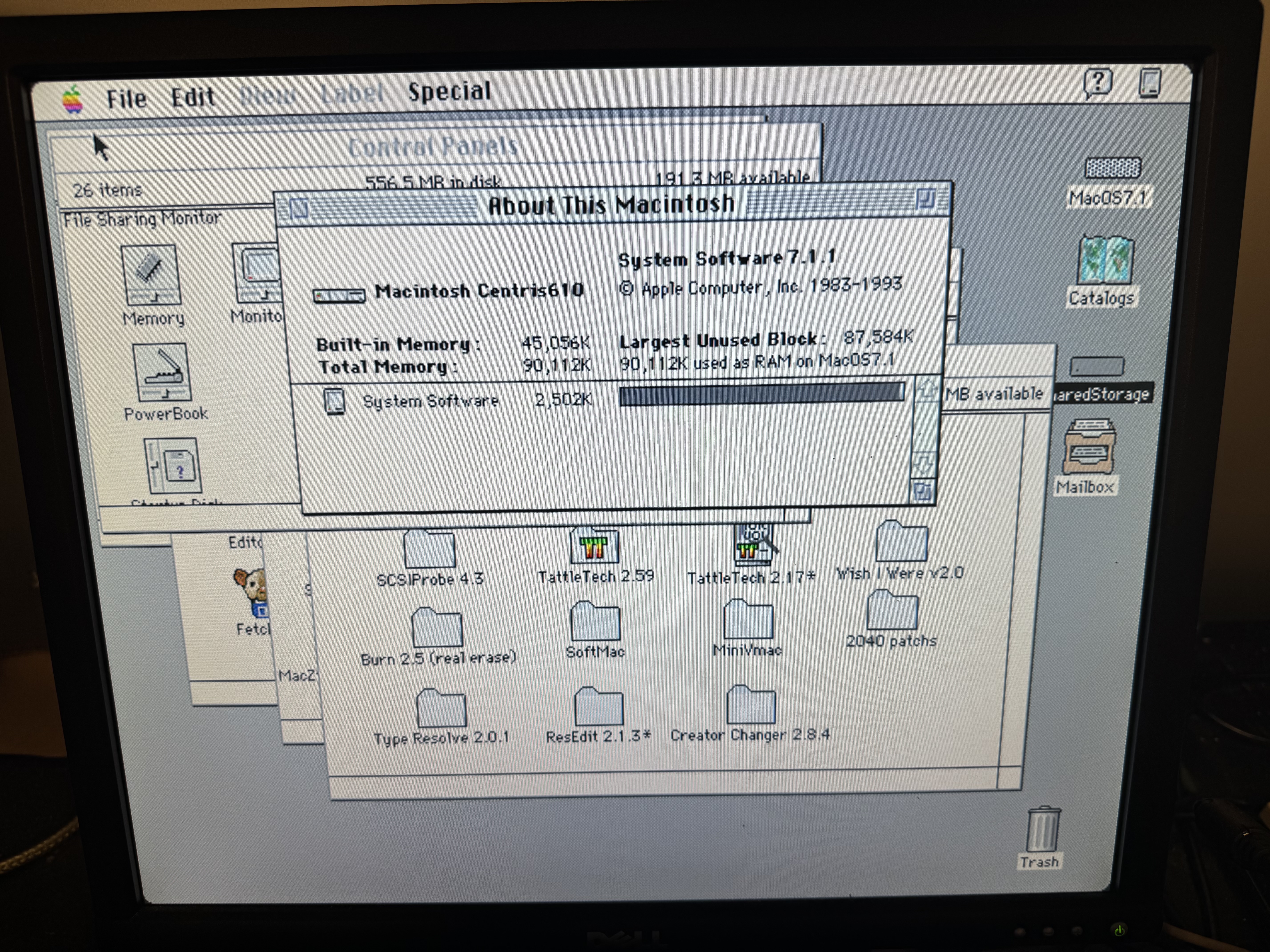Open the Application menu icon
This screenshot has height=952, width=1270.
(x=1149, y=83)
